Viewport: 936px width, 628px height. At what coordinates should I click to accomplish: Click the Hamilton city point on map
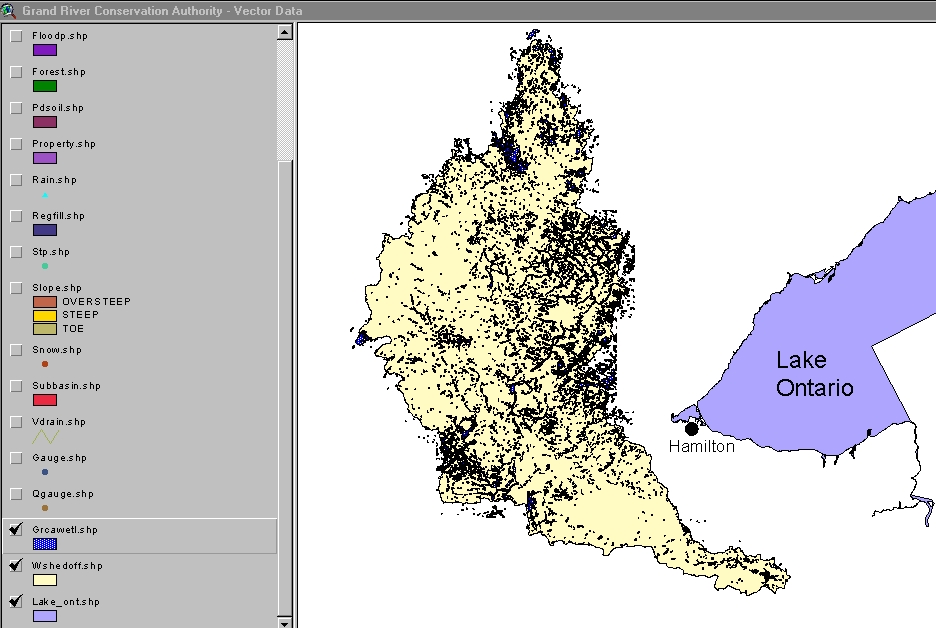click(x=691, y=429)
